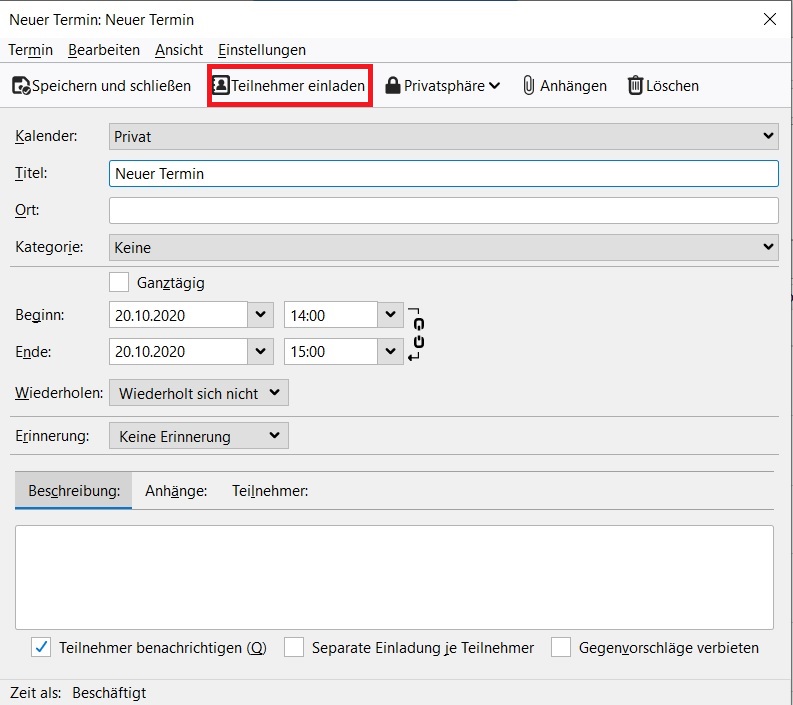Expand the Kategorie dropdown showing Keine
The image size is (793, 705).
point(444,247)
